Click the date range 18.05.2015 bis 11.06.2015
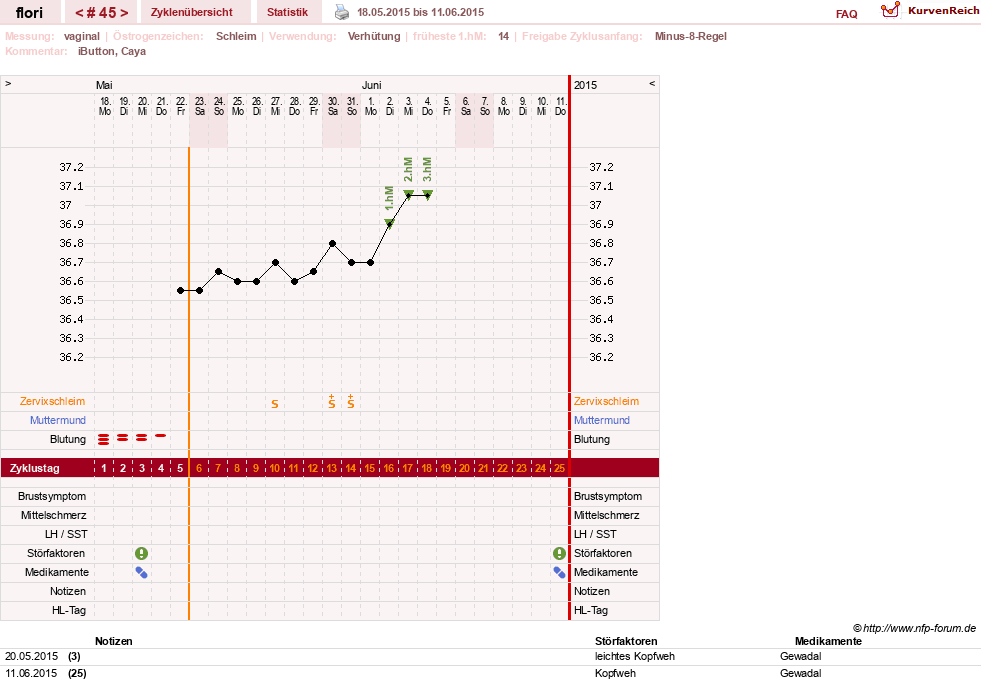This screenshot has height=700, width=981. 420,12
